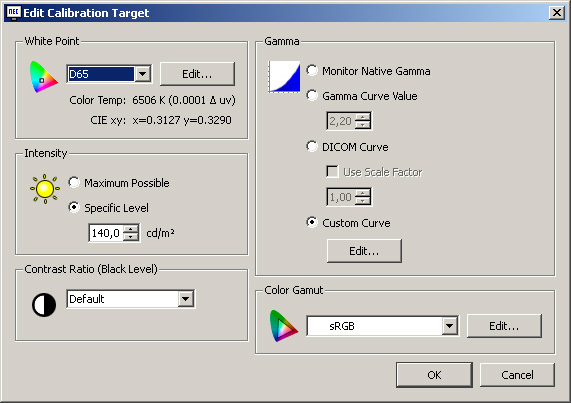Click Edit button next to White Point
571x403 pixels.
pyautogui.click(x=197, y=74)
